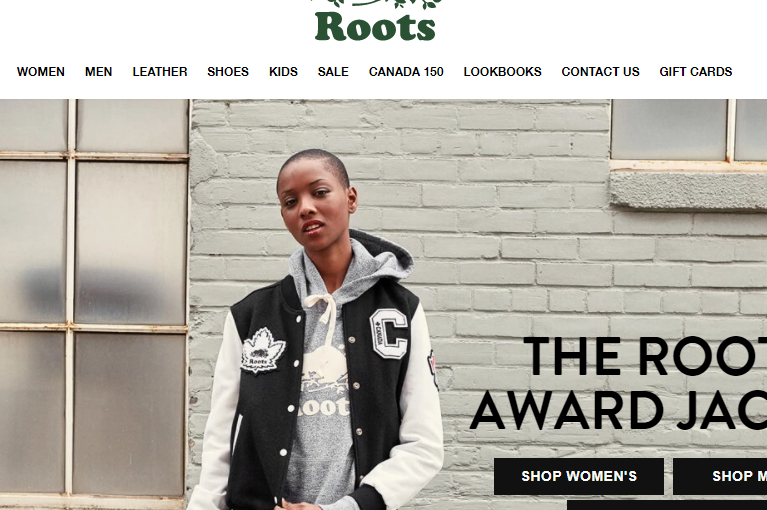Go to the LEATHER section
This screenshot has height=510, width=767.
[x=159, y=72]
